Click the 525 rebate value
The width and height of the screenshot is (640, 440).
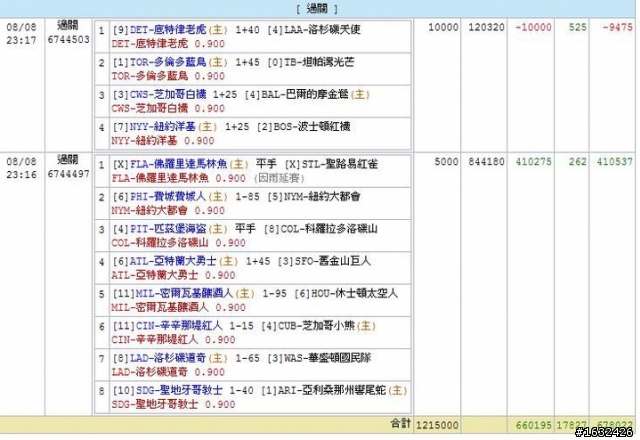(578, 27)
